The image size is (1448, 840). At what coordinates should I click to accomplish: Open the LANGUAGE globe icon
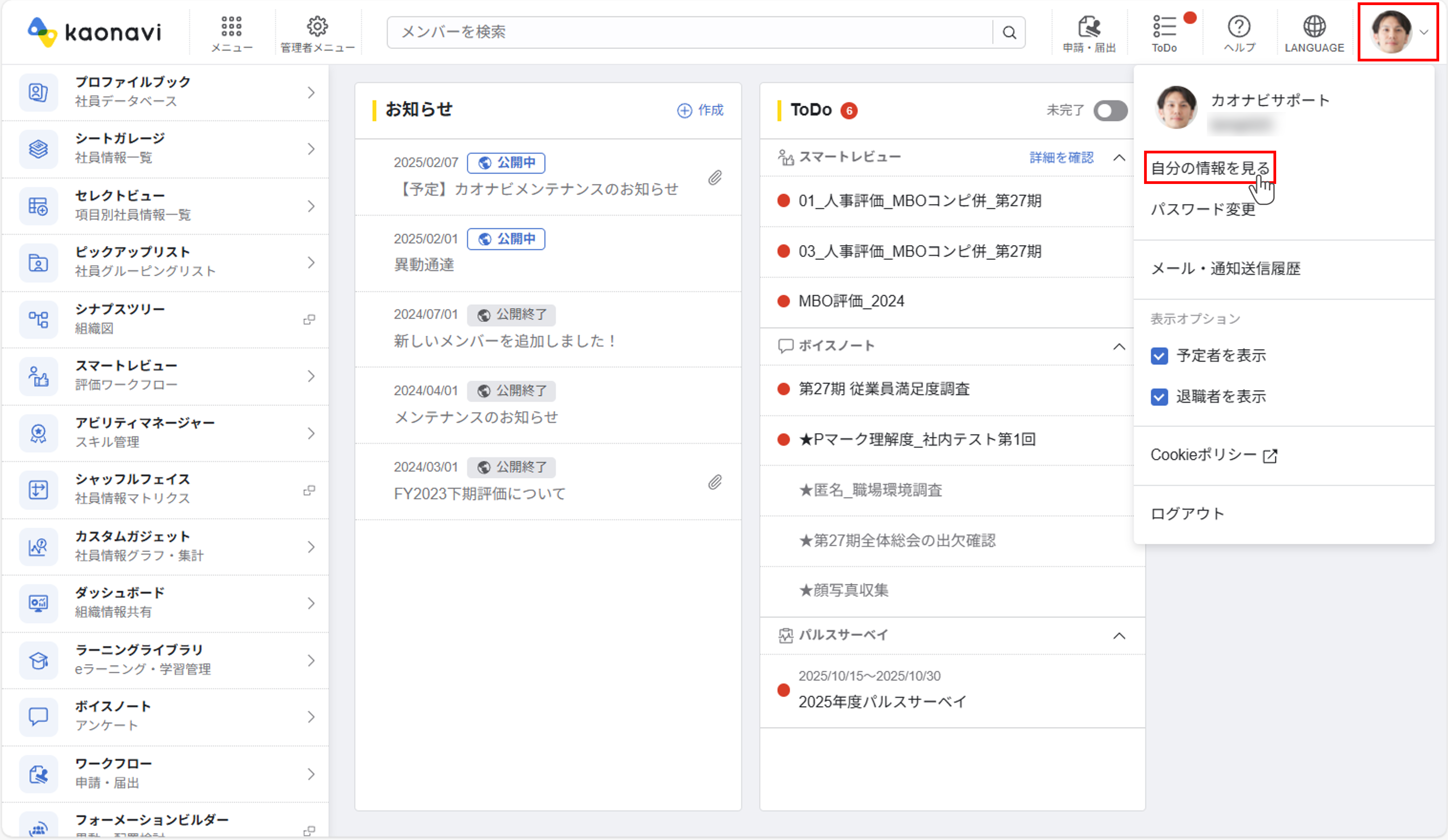[x=1314, y=27]
